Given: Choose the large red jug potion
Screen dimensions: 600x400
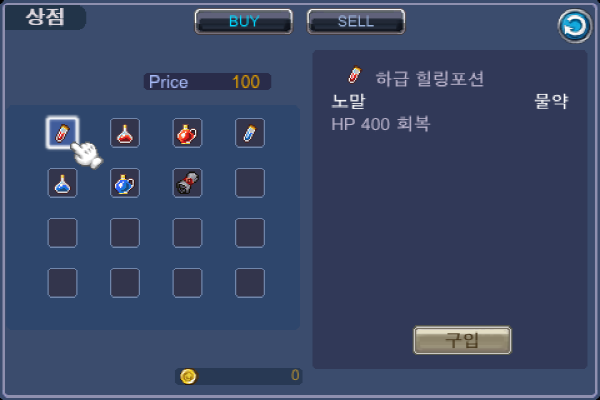Looking at the screenshot, I should (x=187, y=133).
